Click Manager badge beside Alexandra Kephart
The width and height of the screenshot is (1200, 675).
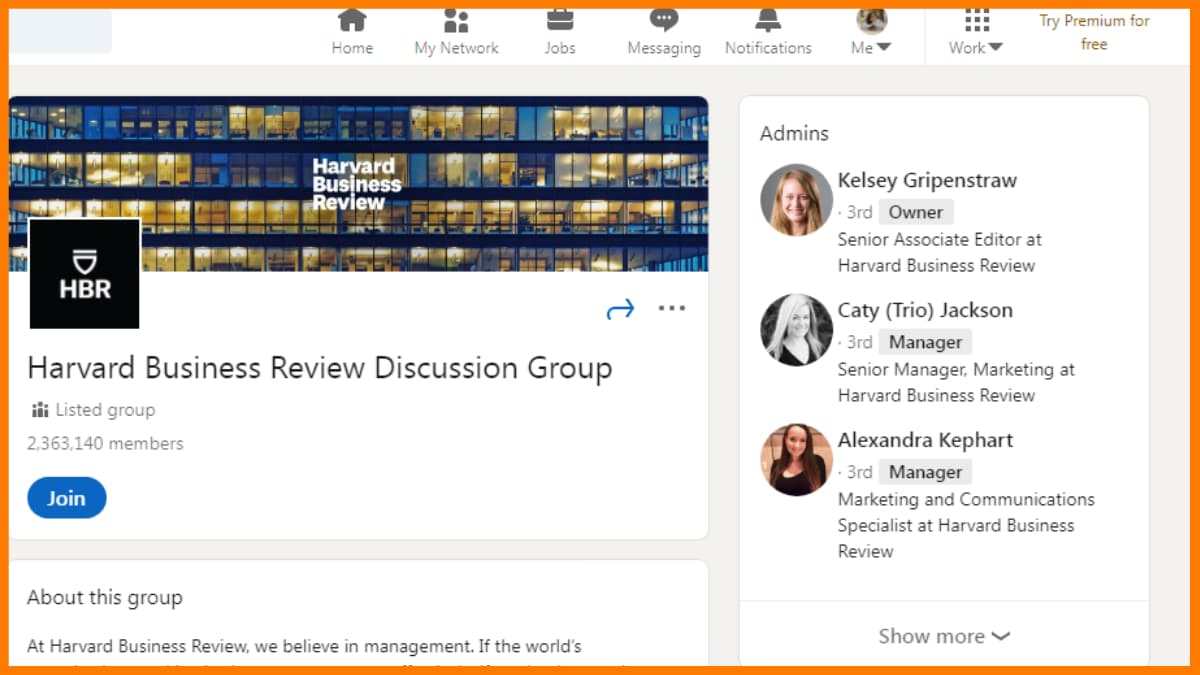tap(925, 472)
